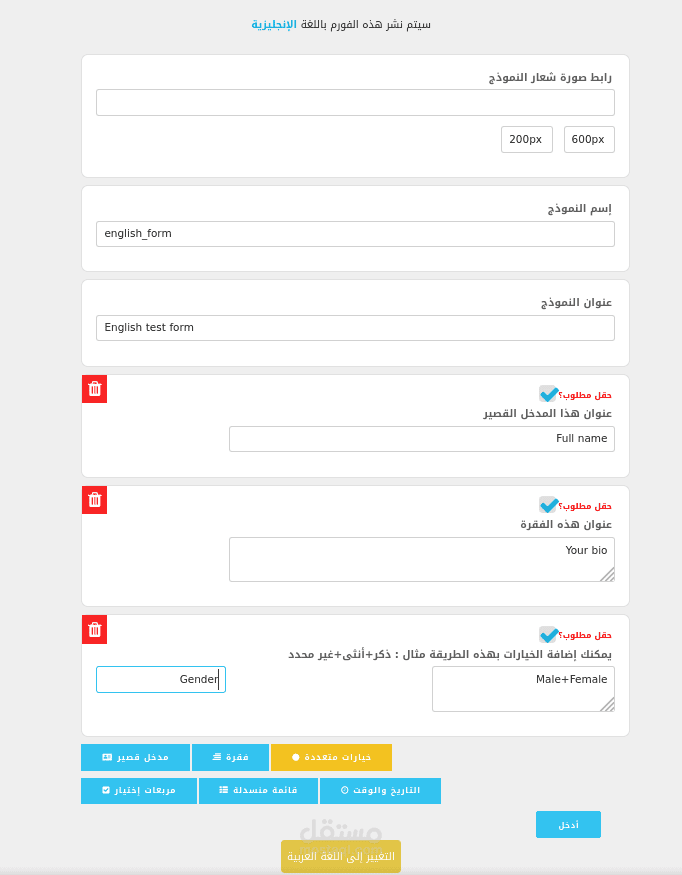The height and width of the screenshot is (875, 682).
Task: Add checkboxes (مربعات إختيار) field
Action: 139,791
